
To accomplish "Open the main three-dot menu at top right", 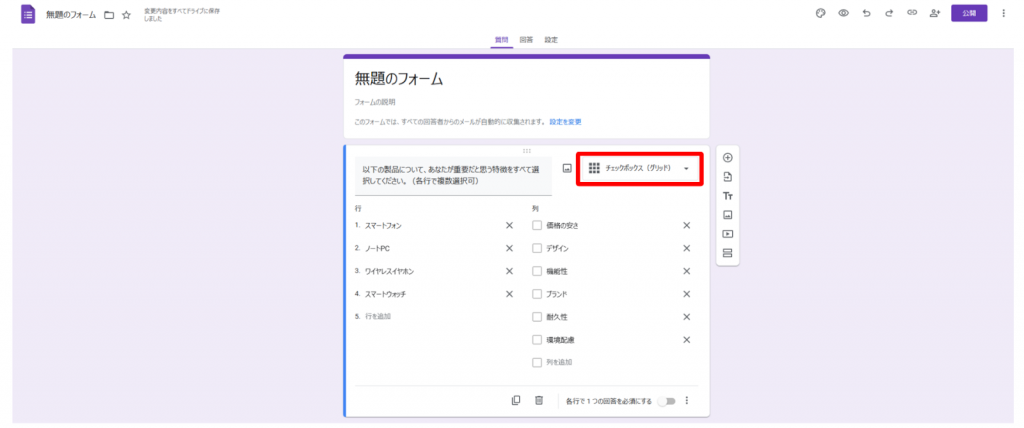I will click(1004, 13).
